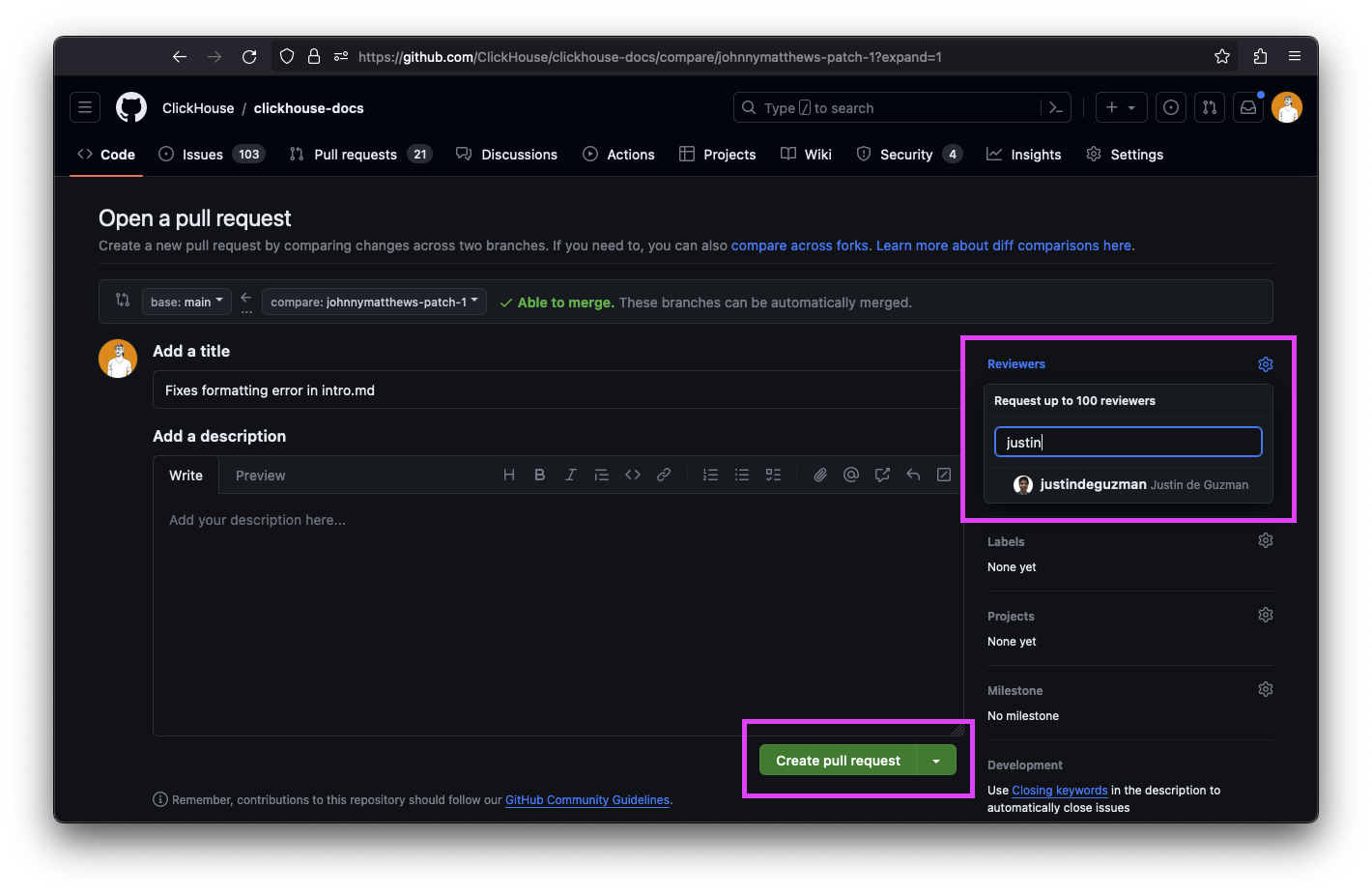The height and width of the screenshot is (894, 1372).
Task: Expand the base: main branch dropdown
Action: (186, 302)
